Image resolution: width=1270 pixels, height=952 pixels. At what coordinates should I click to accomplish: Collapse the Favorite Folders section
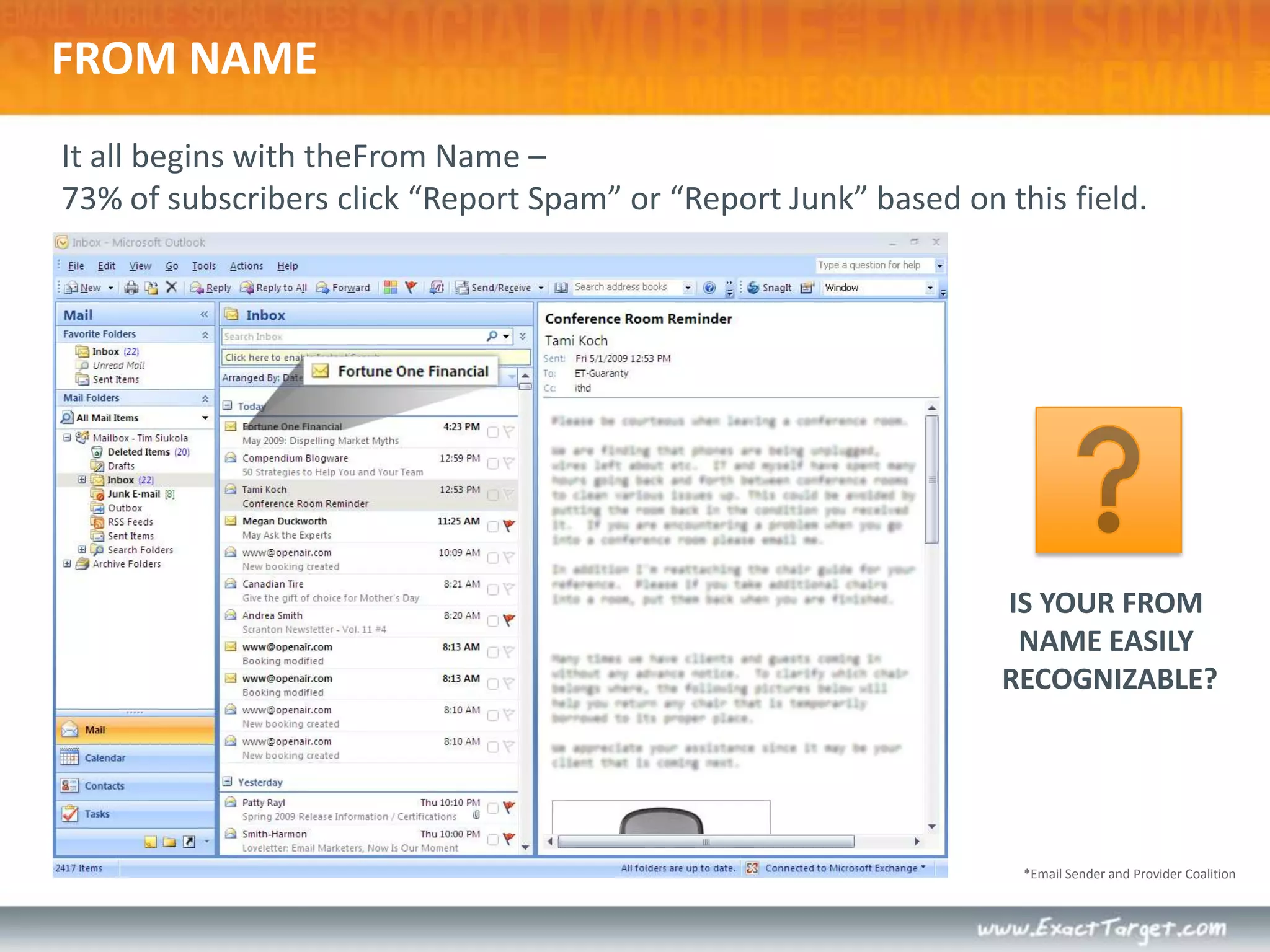click(x=205, y=335)
